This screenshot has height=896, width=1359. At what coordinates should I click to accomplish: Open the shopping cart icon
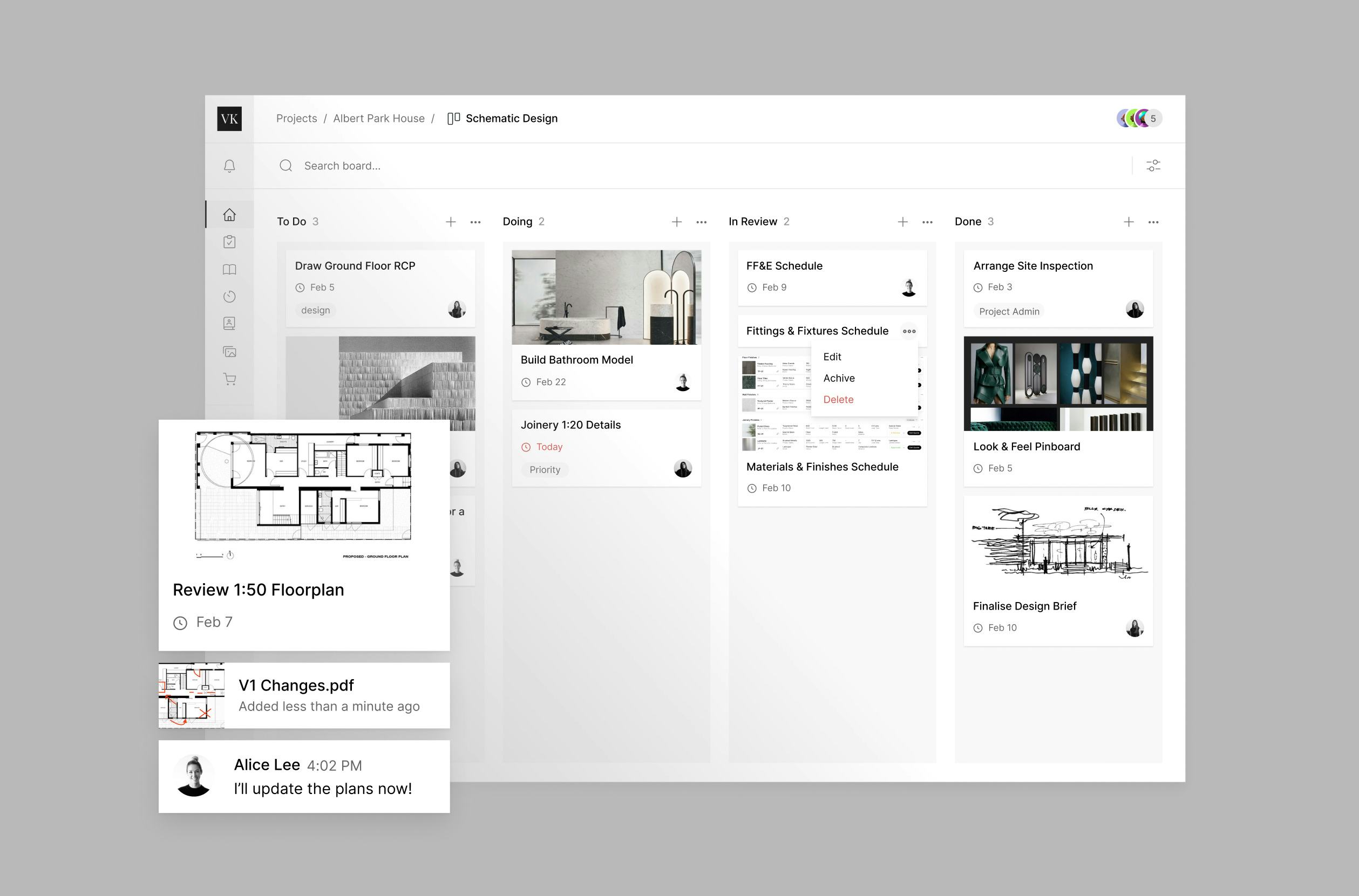click(229, 379)
